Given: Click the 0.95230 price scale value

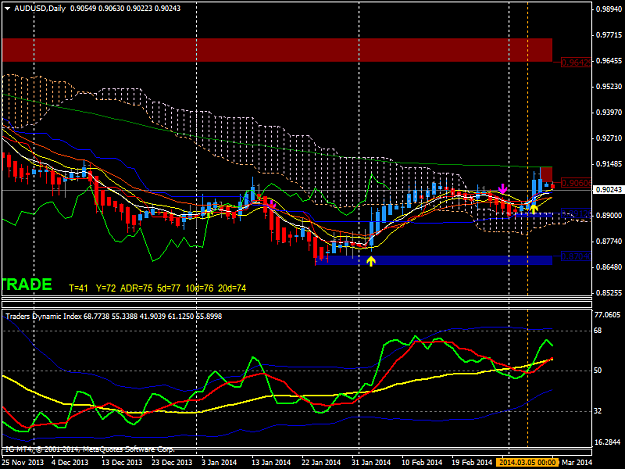Looking at the screenshot, I should 609,87.
